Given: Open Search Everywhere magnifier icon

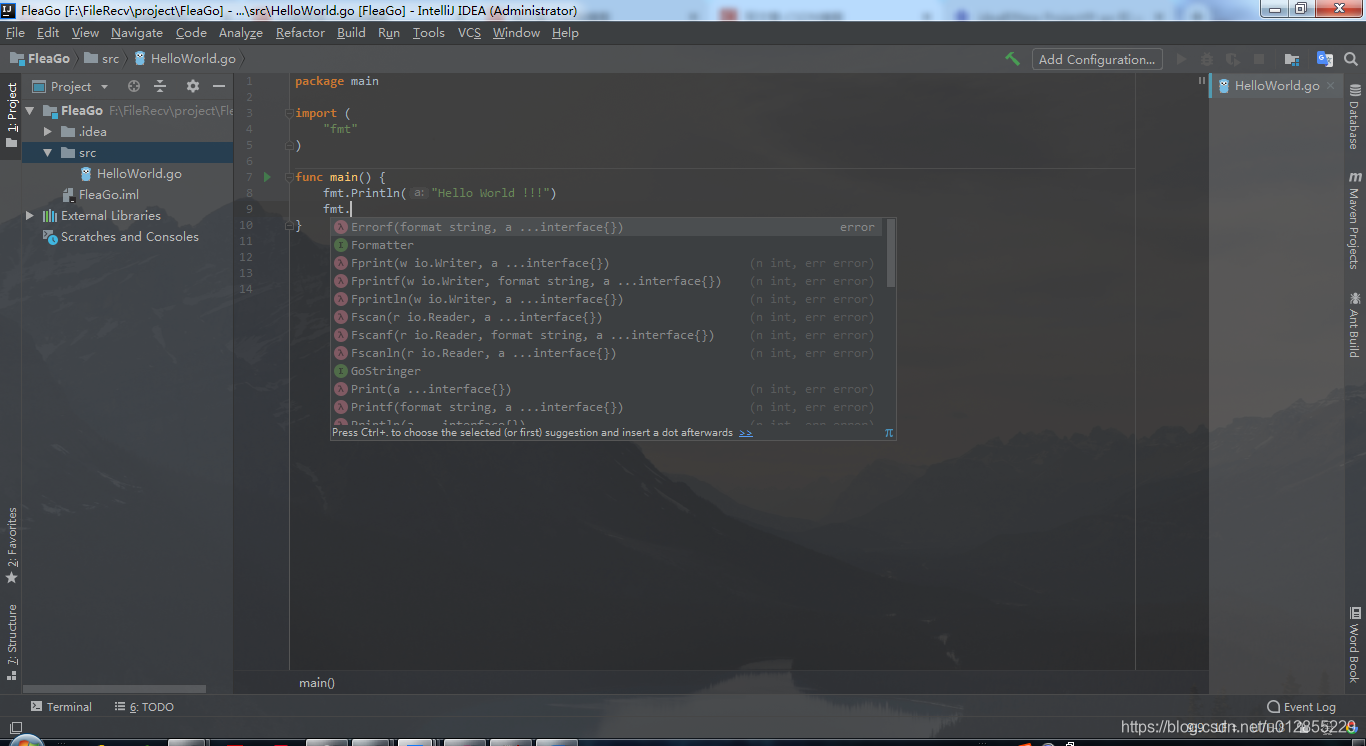Looking at the screenshot, I should 1351,59.
